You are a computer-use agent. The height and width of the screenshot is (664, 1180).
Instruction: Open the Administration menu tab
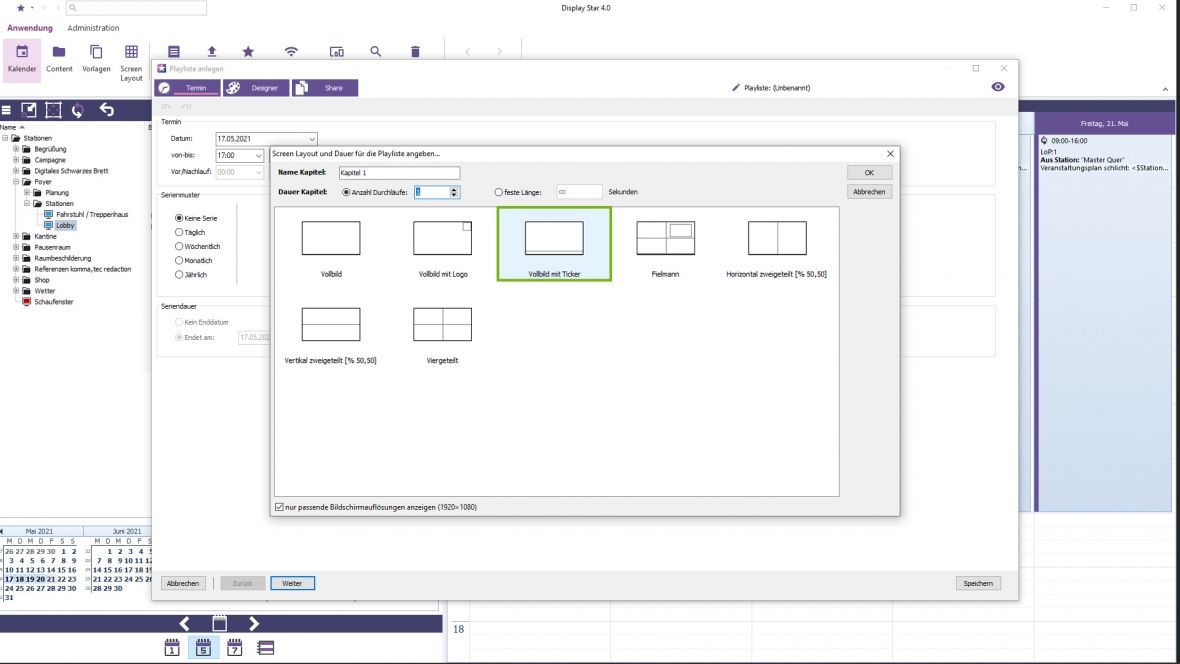93,28
